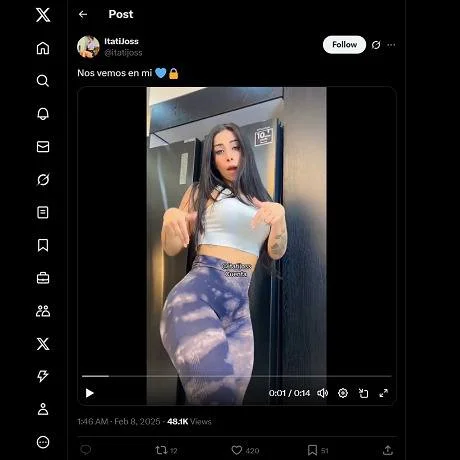Expand the More circle menu in sidebar
This screenshot has width=460, height=460.
pyautogui.click(x=43, y=442)
